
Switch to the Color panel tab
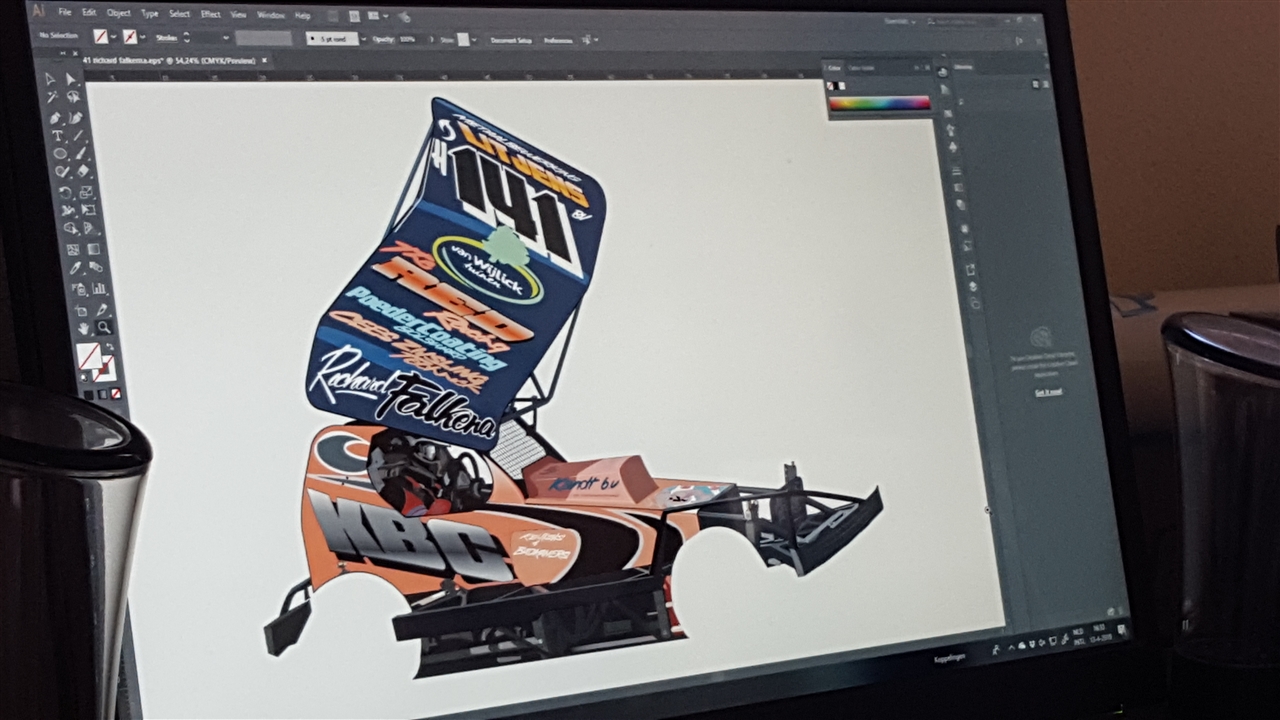coord(834,68)
